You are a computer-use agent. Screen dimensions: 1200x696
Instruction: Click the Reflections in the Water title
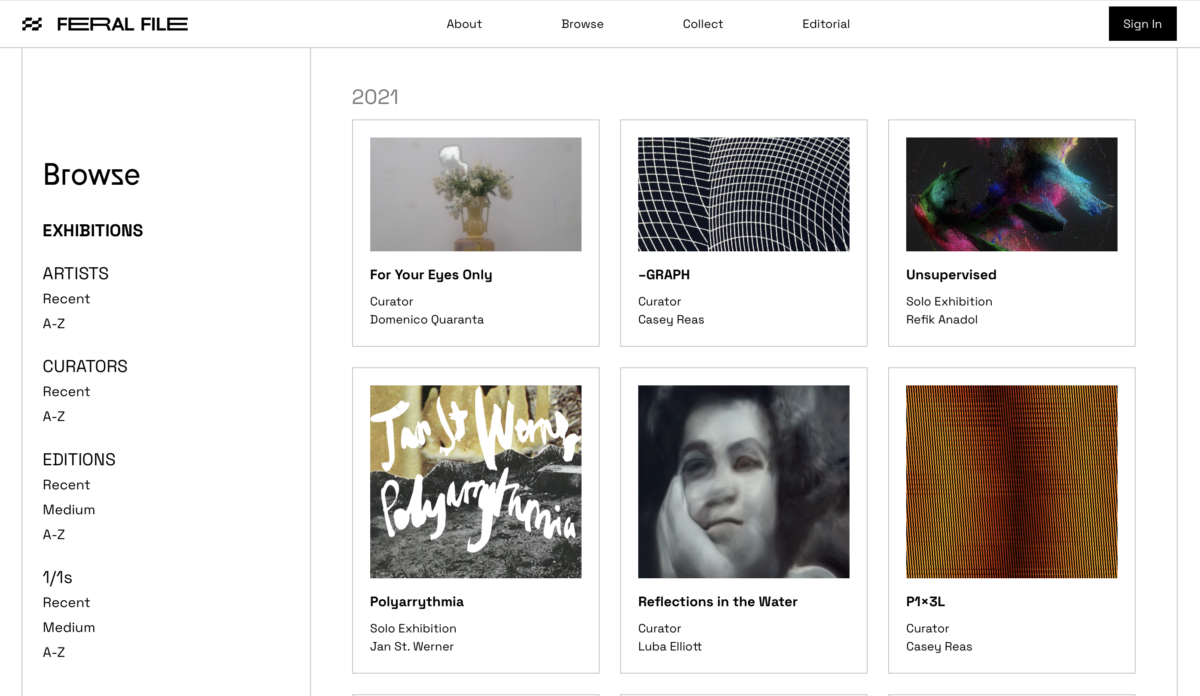click(718, 602)
